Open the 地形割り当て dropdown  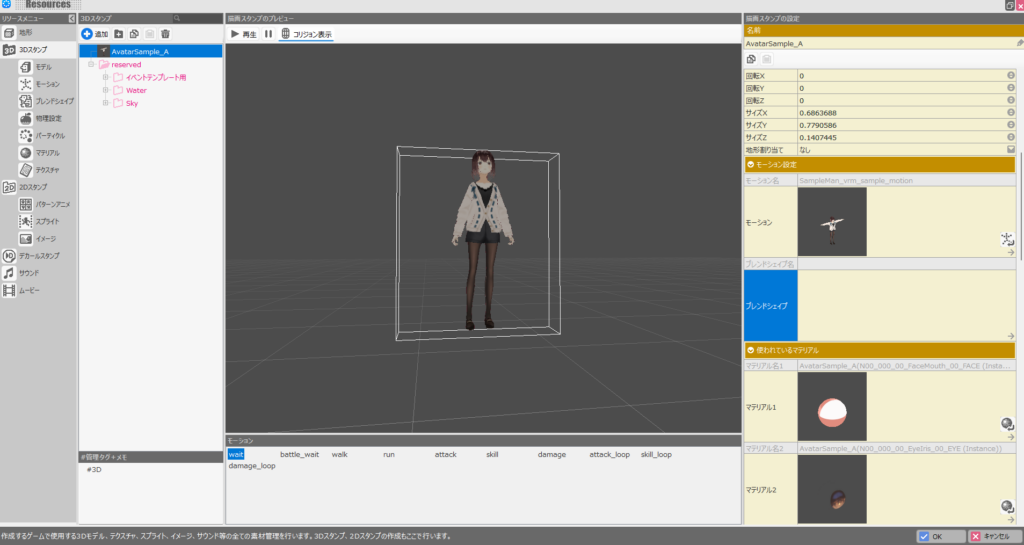point(1010,149)
